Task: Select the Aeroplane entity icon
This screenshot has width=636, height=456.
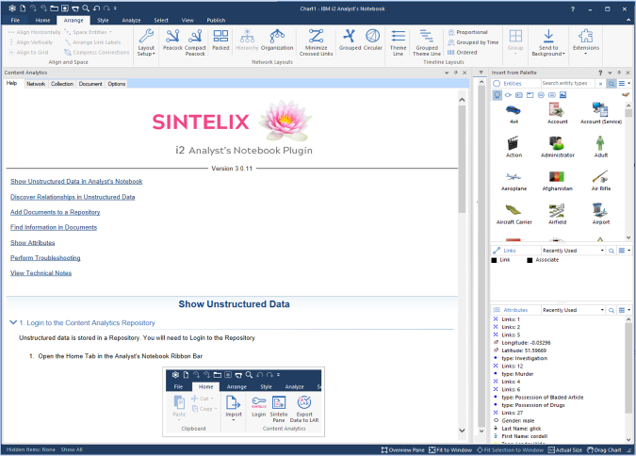Action: [x=514, y=176]
